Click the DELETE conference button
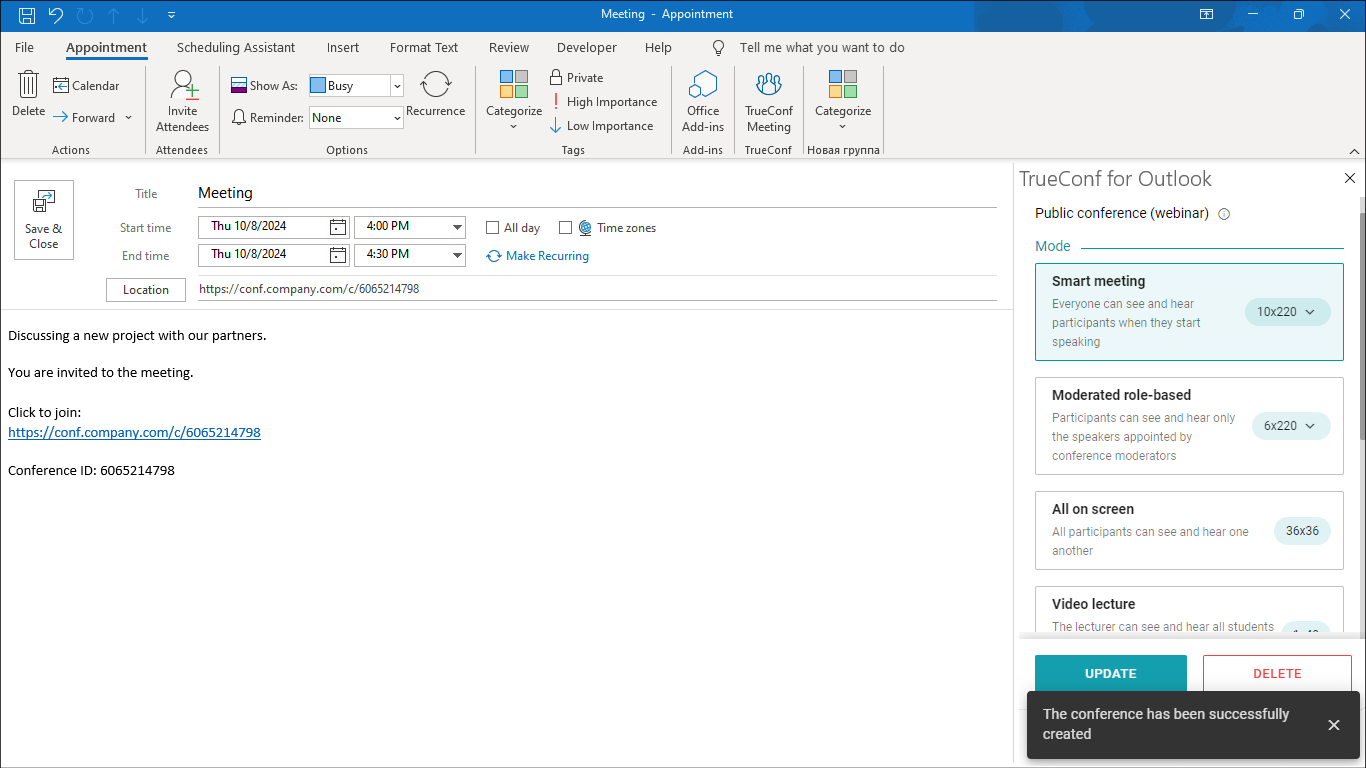1366x768 pixels. tap(1277, 674)
